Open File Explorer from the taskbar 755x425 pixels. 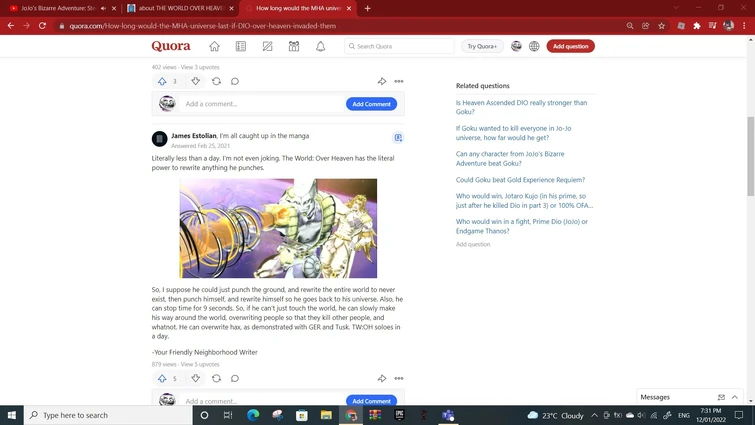click(x=326, y=415)
